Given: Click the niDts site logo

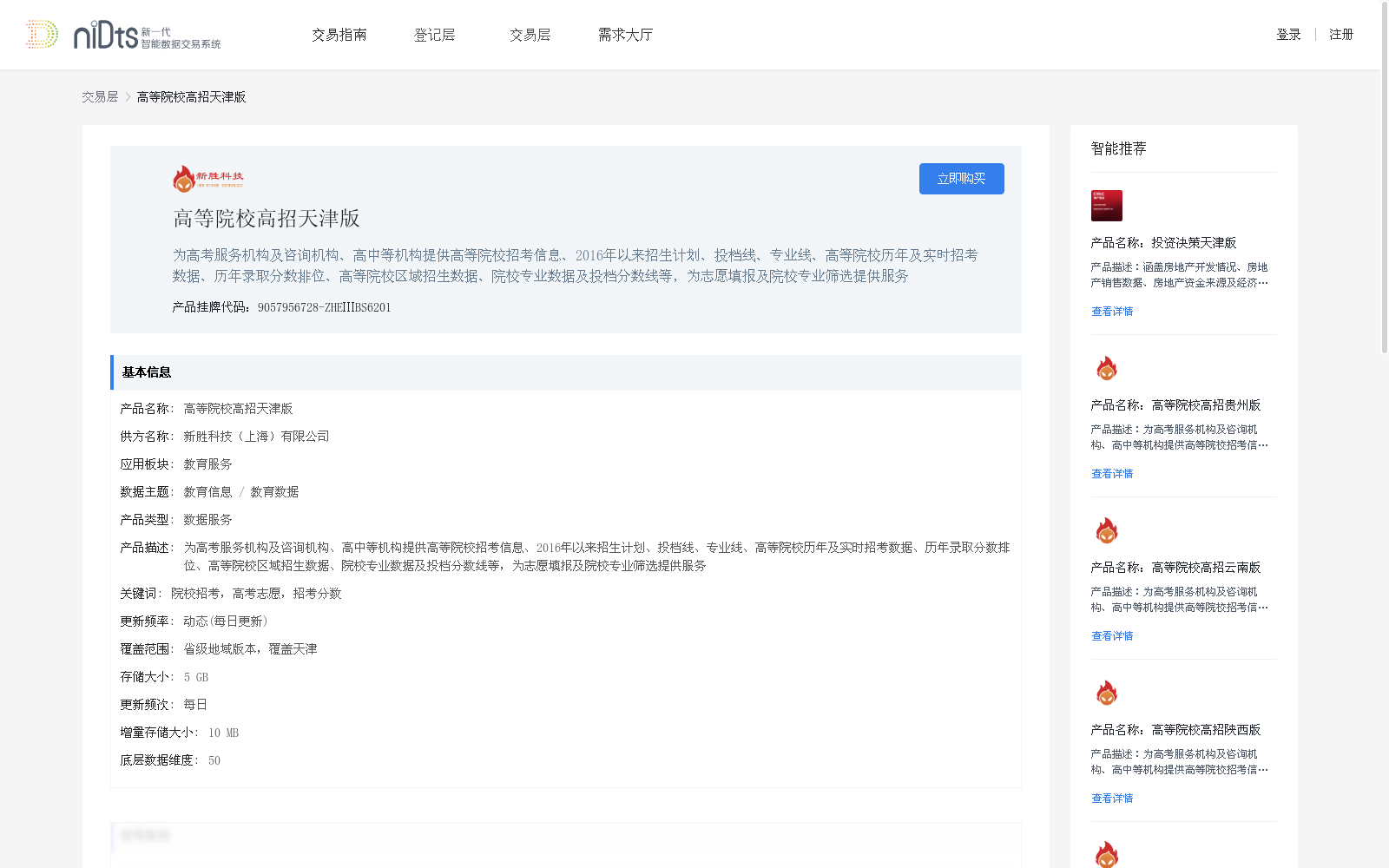Looking at the screenshot, I should pyautogui.click(x=123, y=35).
